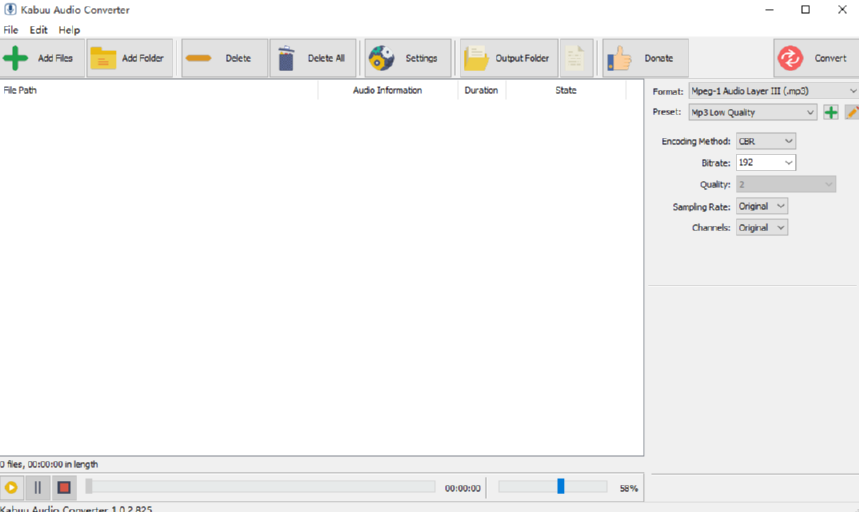Open the Channels dropdown
Screen dimensions: 859x512
click(762, 228)
